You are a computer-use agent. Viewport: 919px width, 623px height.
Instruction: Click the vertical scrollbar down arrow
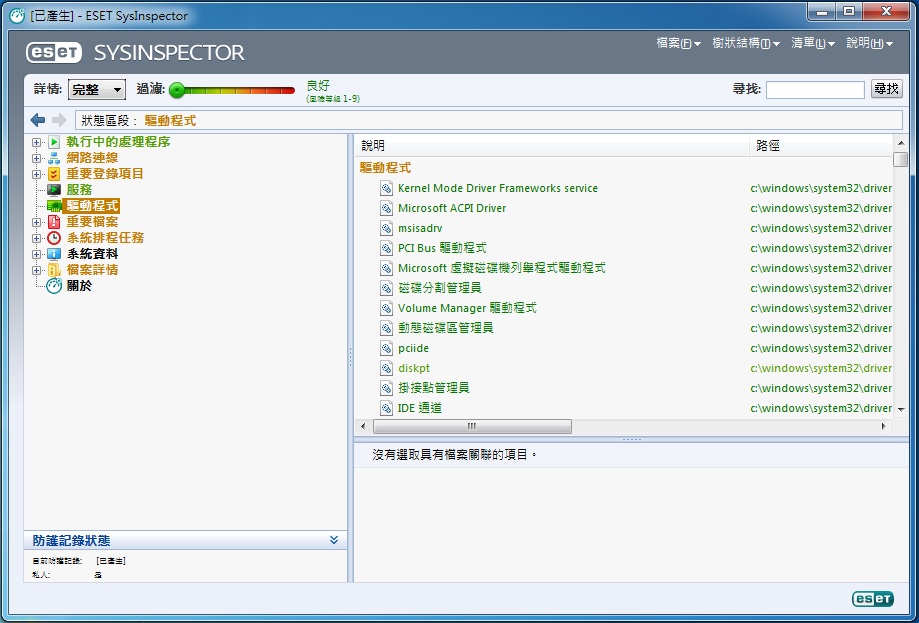pos(901,410)
